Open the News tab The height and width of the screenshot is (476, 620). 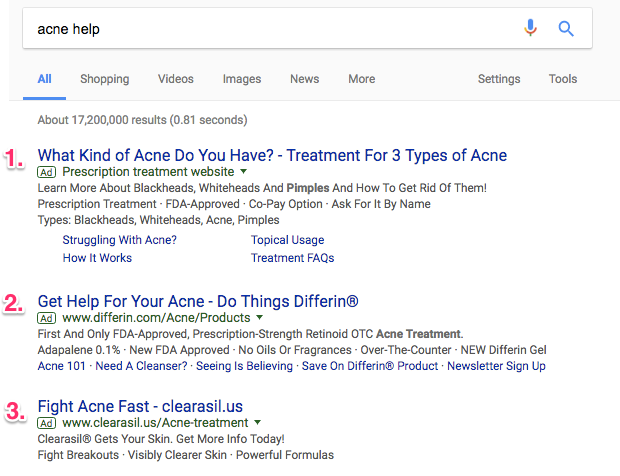coord(304,79)
